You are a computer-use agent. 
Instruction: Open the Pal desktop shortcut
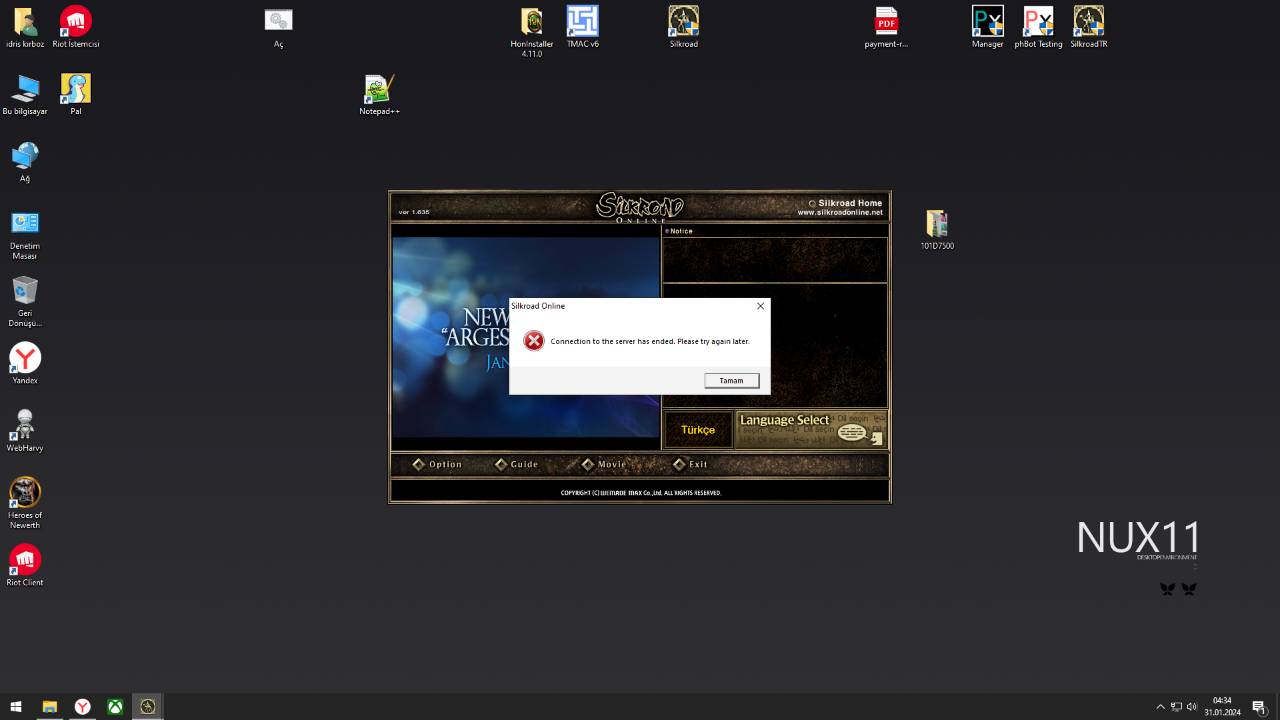[x=76, y=95]
